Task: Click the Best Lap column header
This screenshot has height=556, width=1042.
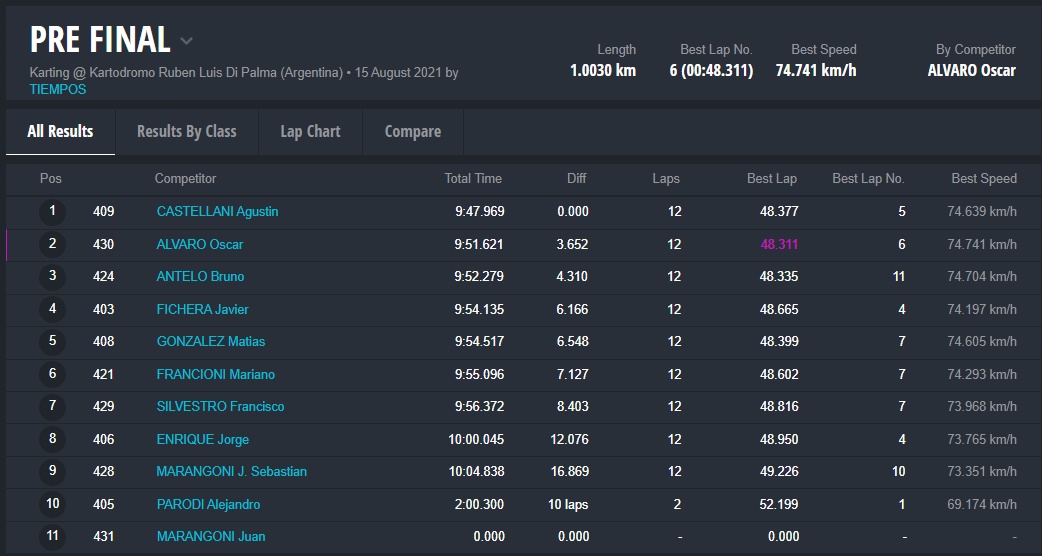Action: pyautogui.click(x=771, y=178)
